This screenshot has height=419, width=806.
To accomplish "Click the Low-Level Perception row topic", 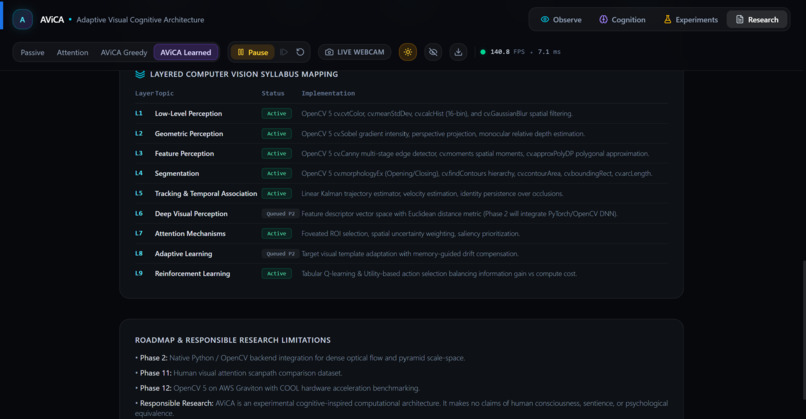I will click(x=188, y=114).
